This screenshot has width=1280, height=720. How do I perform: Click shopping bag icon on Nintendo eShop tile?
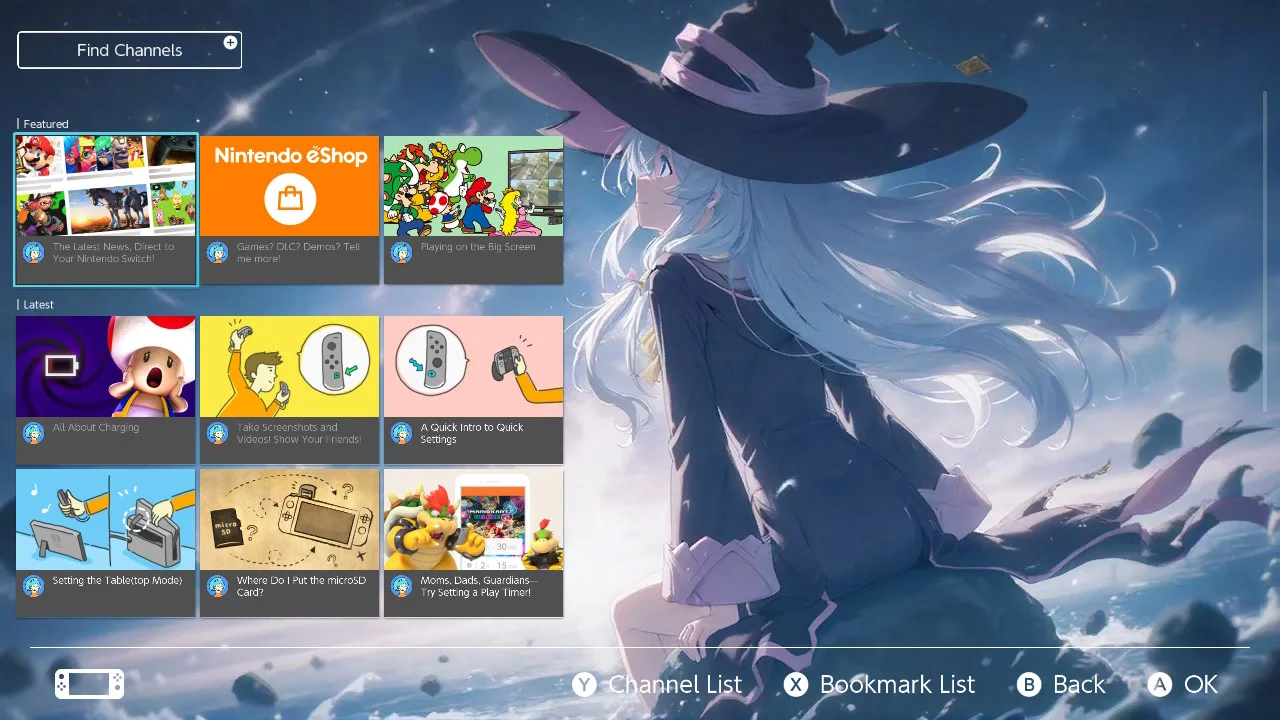pyautogui.click(x=290, y=198)
